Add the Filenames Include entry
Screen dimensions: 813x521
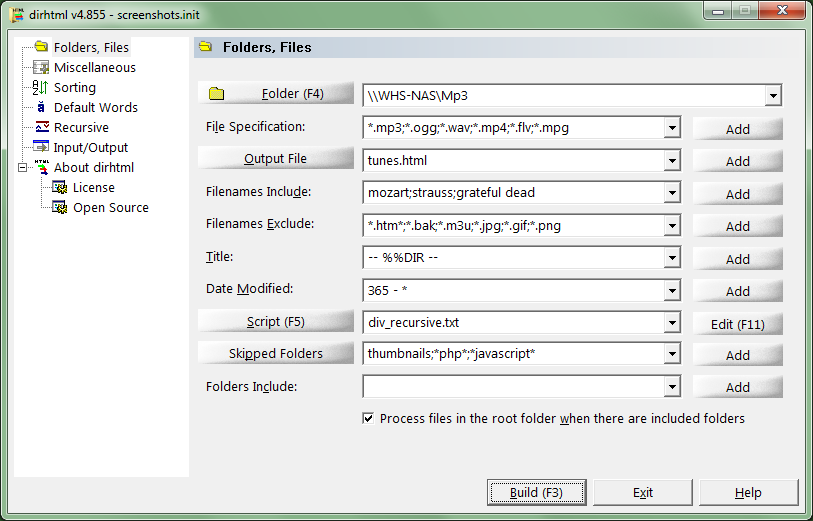point(738,194)
